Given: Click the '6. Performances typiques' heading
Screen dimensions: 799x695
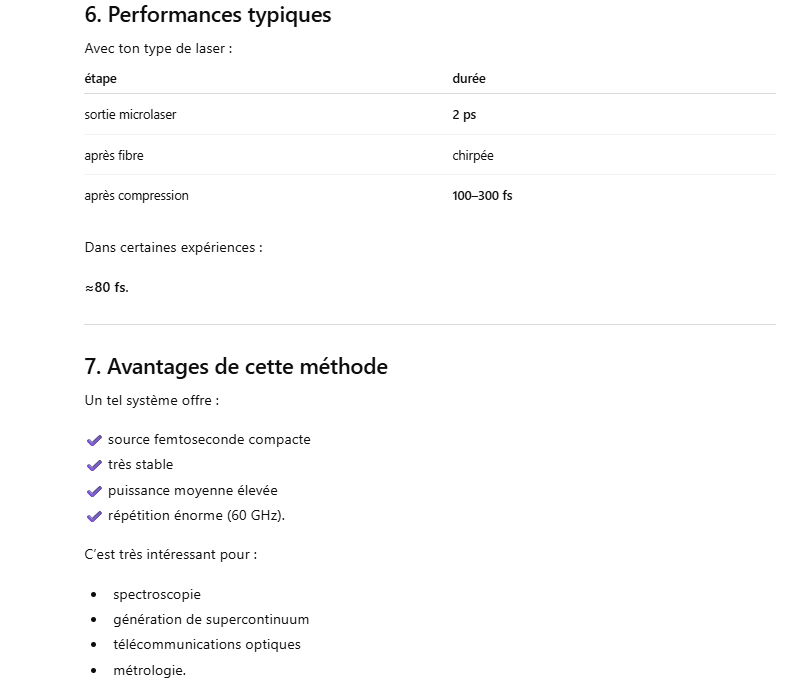Looking at the screenshot, I should point(208,15).
